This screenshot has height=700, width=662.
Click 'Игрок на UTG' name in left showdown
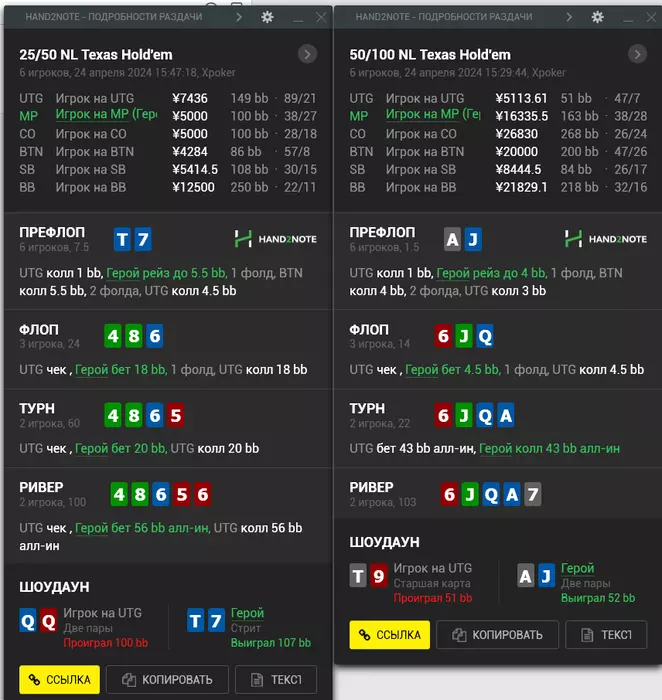(102, 613)
